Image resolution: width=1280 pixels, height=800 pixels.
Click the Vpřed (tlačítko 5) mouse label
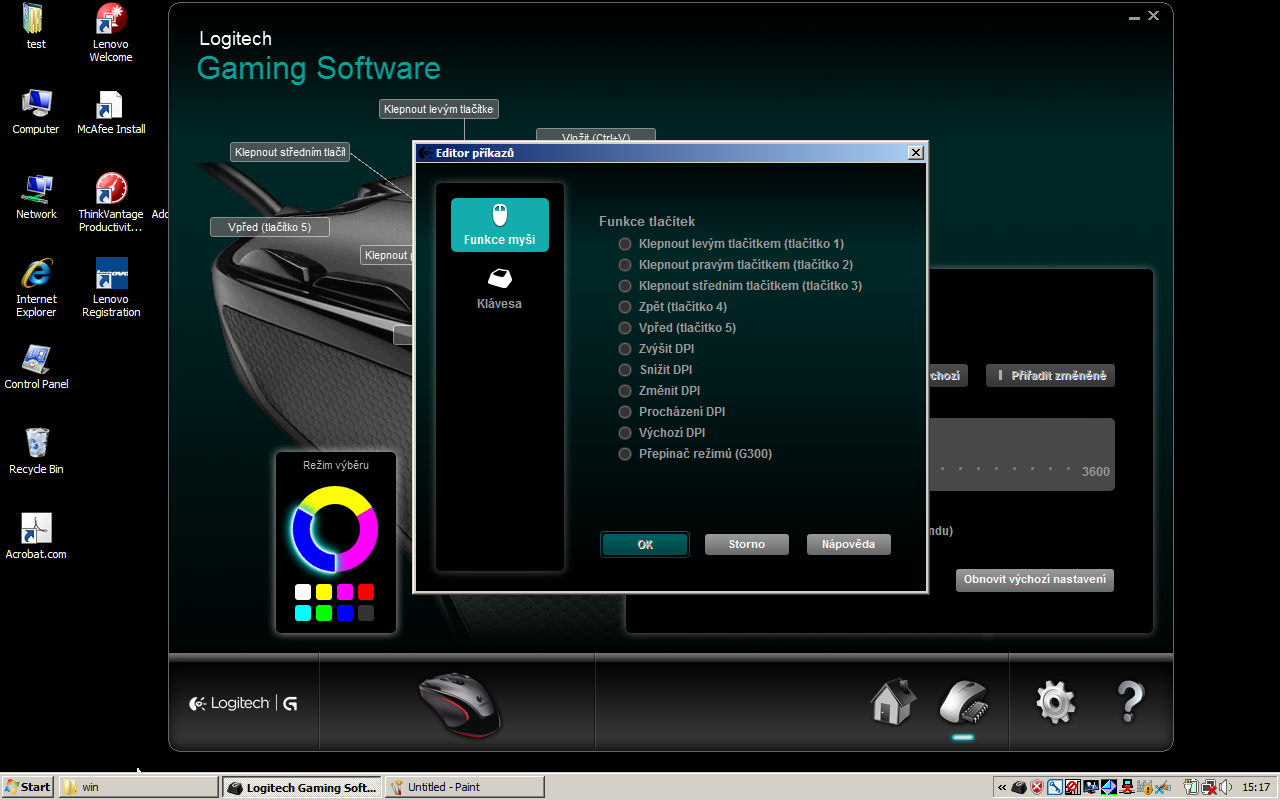(x=270, y=227)
